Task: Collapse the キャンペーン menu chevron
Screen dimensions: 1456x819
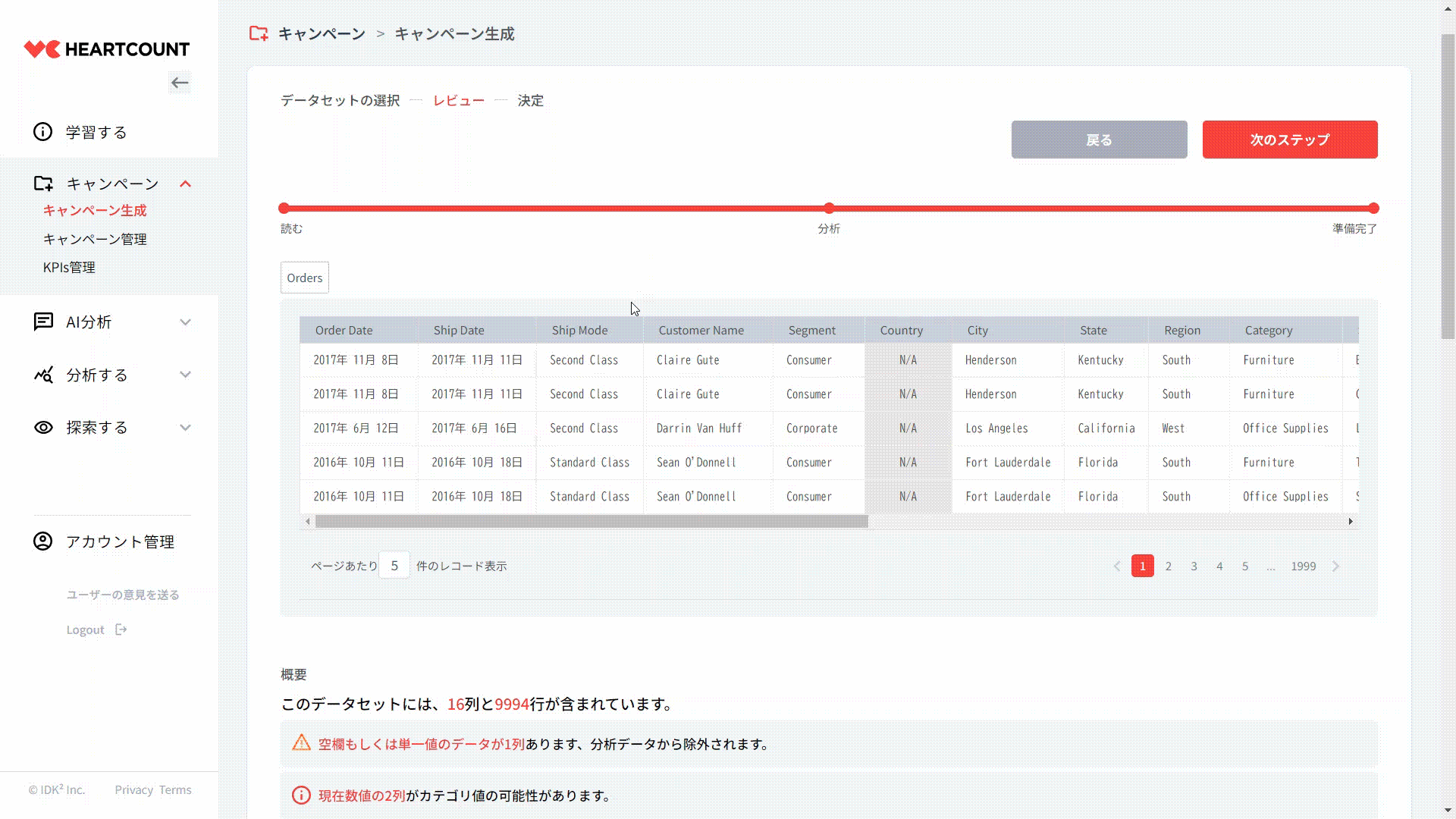Action: click(185, 184)
